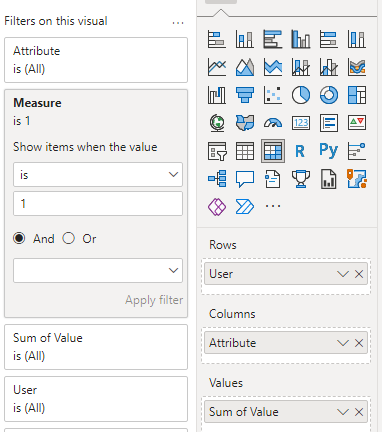The image size is (382, 432).
Task: Select the Area chart visual
Action: (245, 67)
